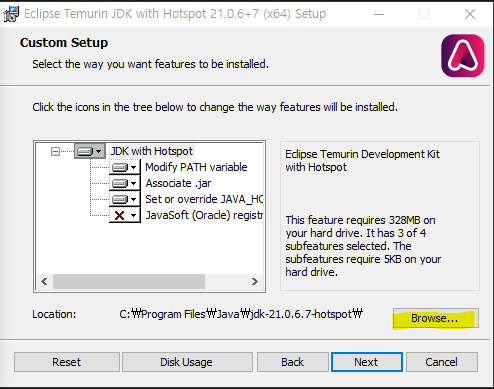Click the feature tree left scroll arrow
Viewport: 494px width, 389px height.
pos(44,282)
